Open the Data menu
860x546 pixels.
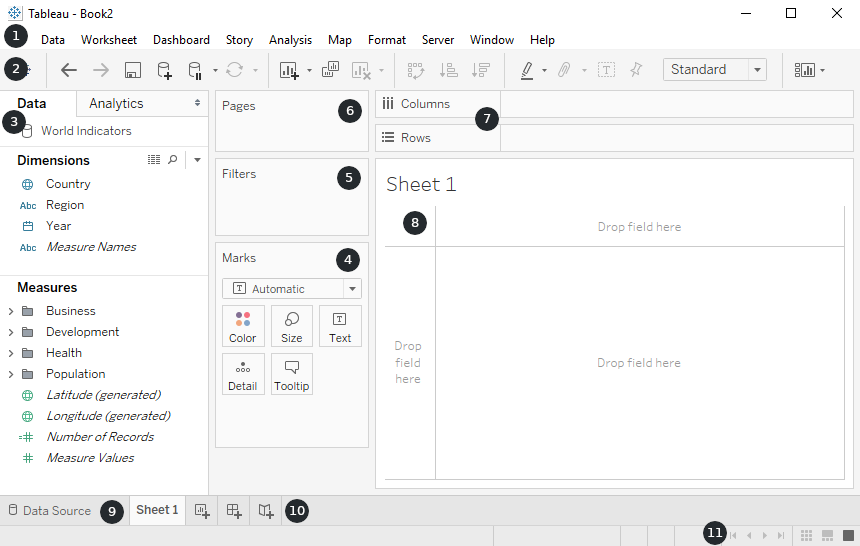click(53, 40)
